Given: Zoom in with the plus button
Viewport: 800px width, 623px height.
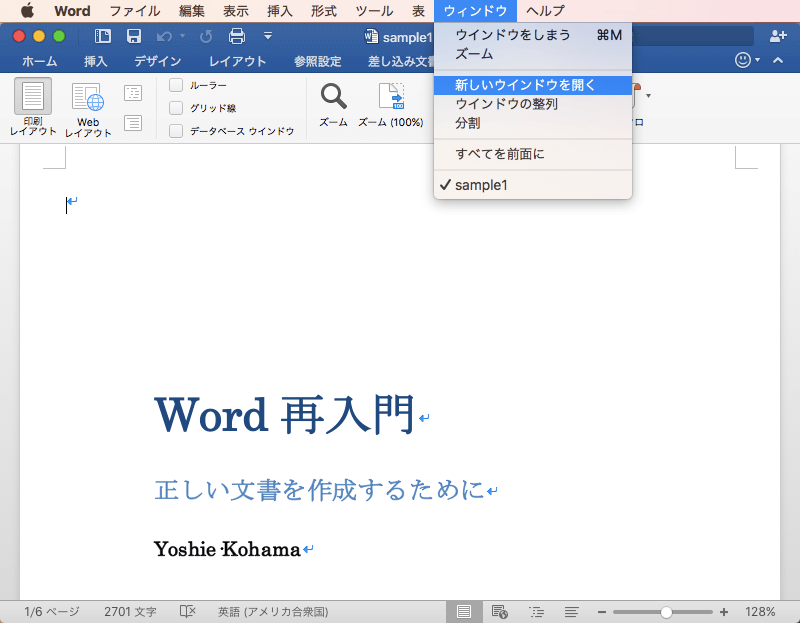Looking at the screenshot, I should point(723,612).
